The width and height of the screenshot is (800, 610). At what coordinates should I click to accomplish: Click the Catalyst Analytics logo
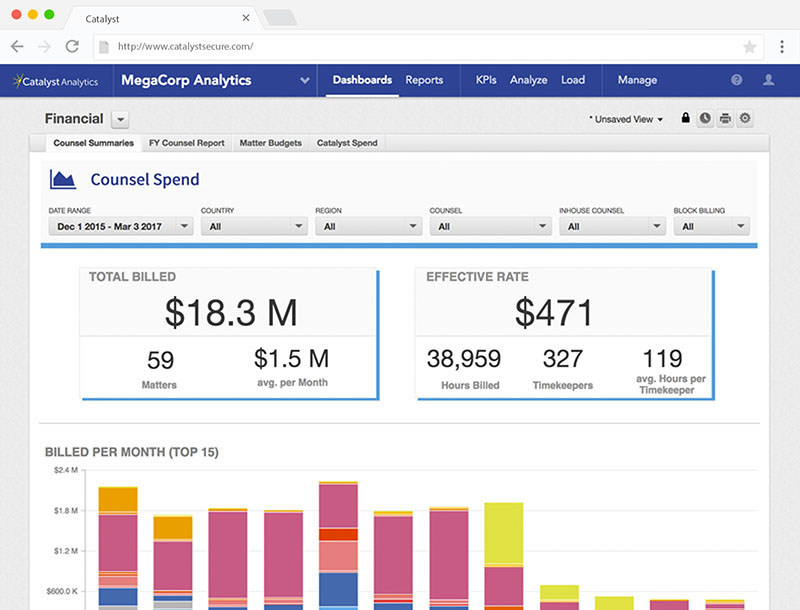pos(54,81)
